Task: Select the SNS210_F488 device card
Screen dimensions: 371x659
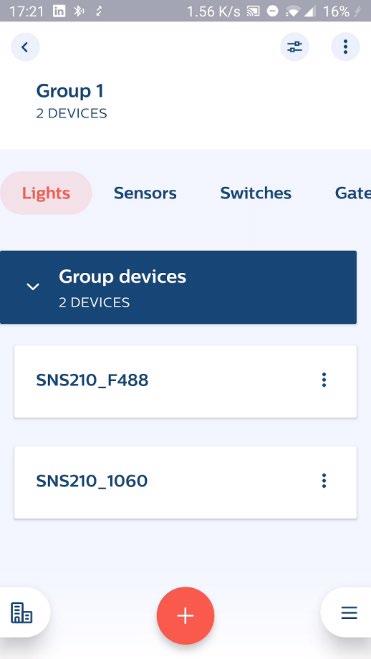Action: click(x=185, y=381)
